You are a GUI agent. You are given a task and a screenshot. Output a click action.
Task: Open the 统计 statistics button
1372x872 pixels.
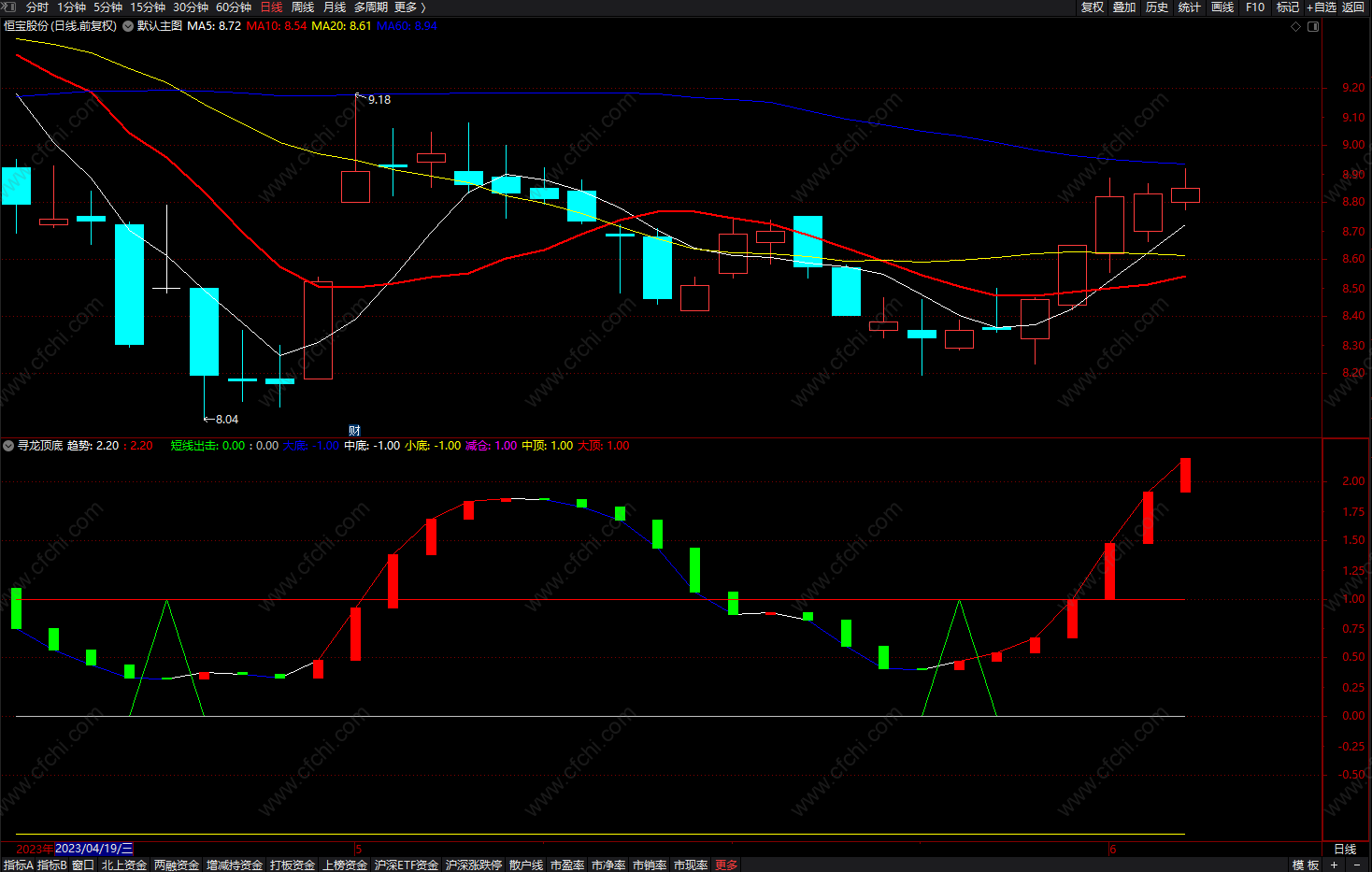[1190, 7]
